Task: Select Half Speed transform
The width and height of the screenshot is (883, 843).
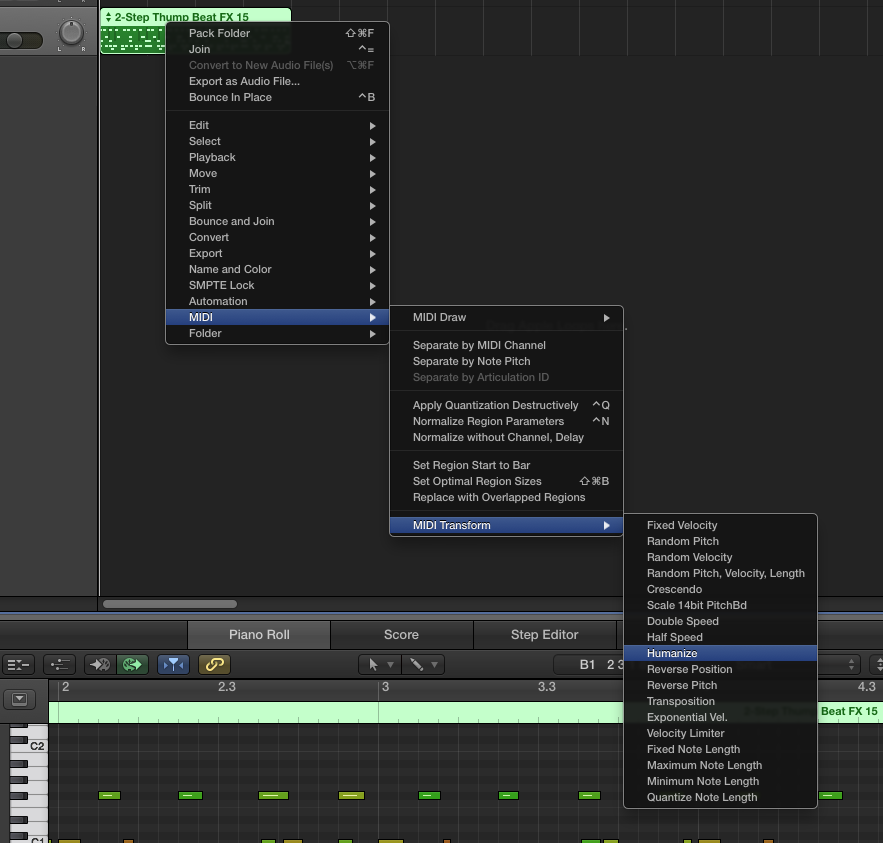Action: click(720, 637)
